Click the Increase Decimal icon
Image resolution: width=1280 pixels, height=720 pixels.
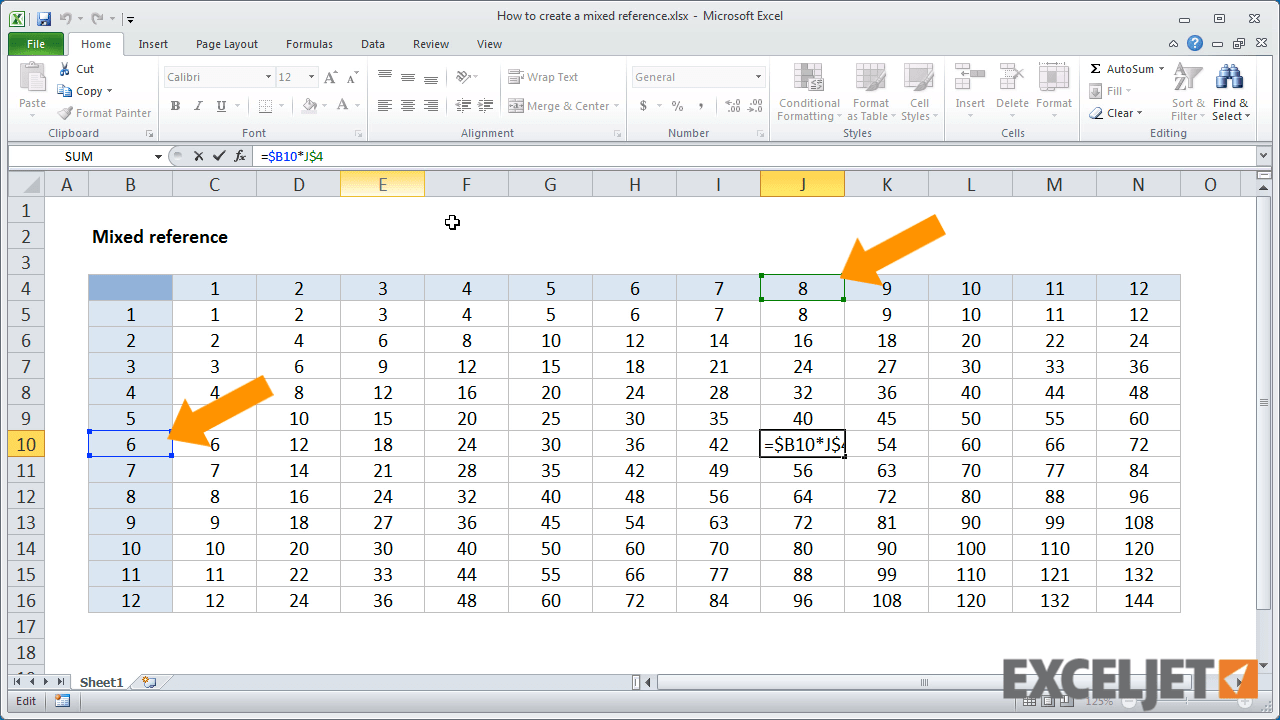click(x=731, y=105)
